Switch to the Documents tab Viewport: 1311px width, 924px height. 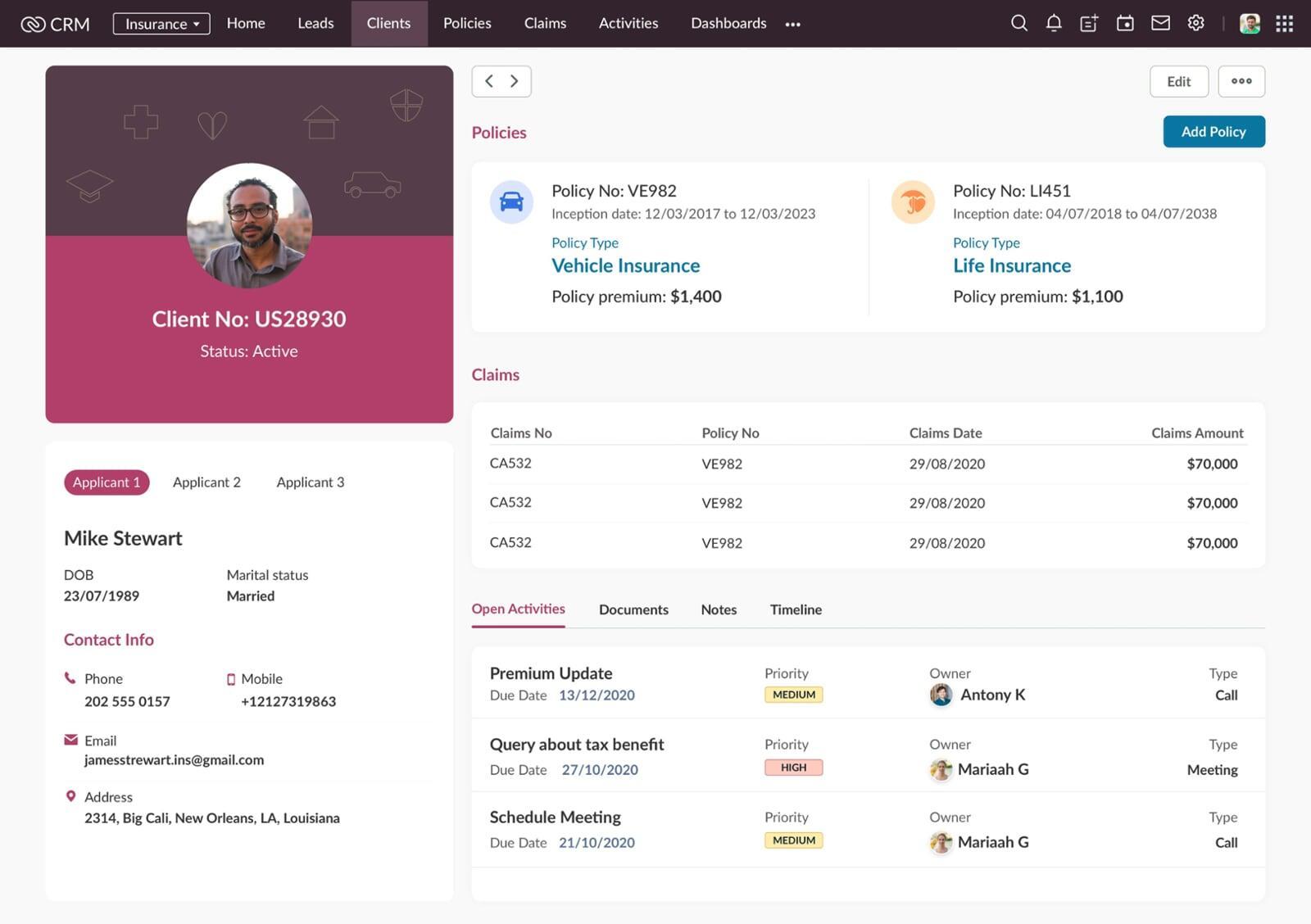point(633,609)
